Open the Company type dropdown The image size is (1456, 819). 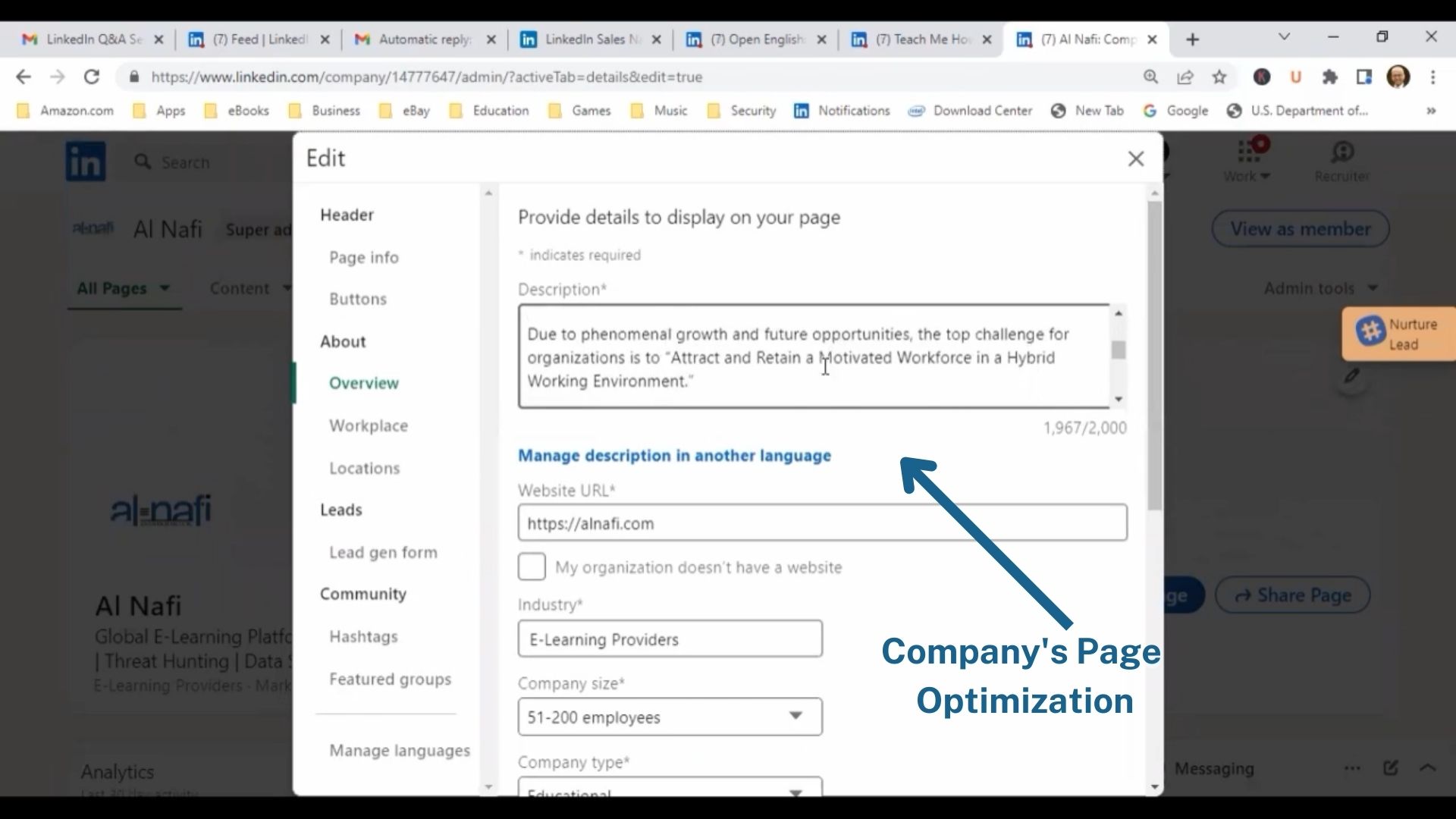click(670, 786)
